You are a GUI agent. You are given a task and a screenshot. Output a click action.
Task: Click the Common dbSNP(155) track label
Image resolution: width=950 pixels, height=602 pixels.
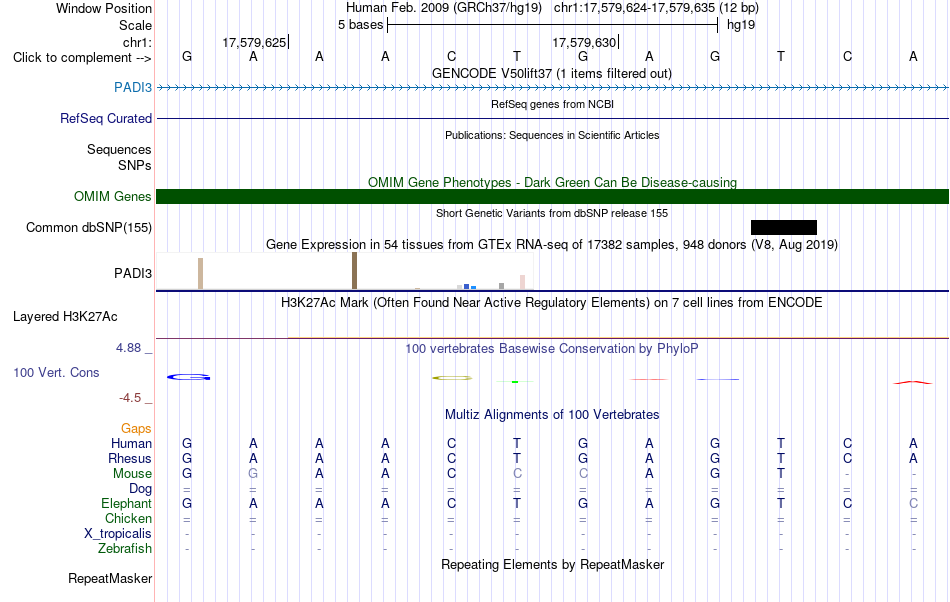pos(88,227)
